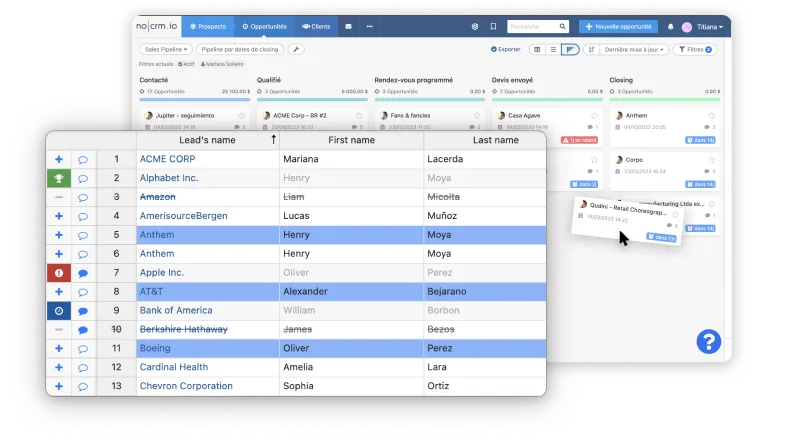The height and width of the screenshot is (446, 789).
Task: Open the comment bubble for Berkshire Hathaway
Action: 83,330
